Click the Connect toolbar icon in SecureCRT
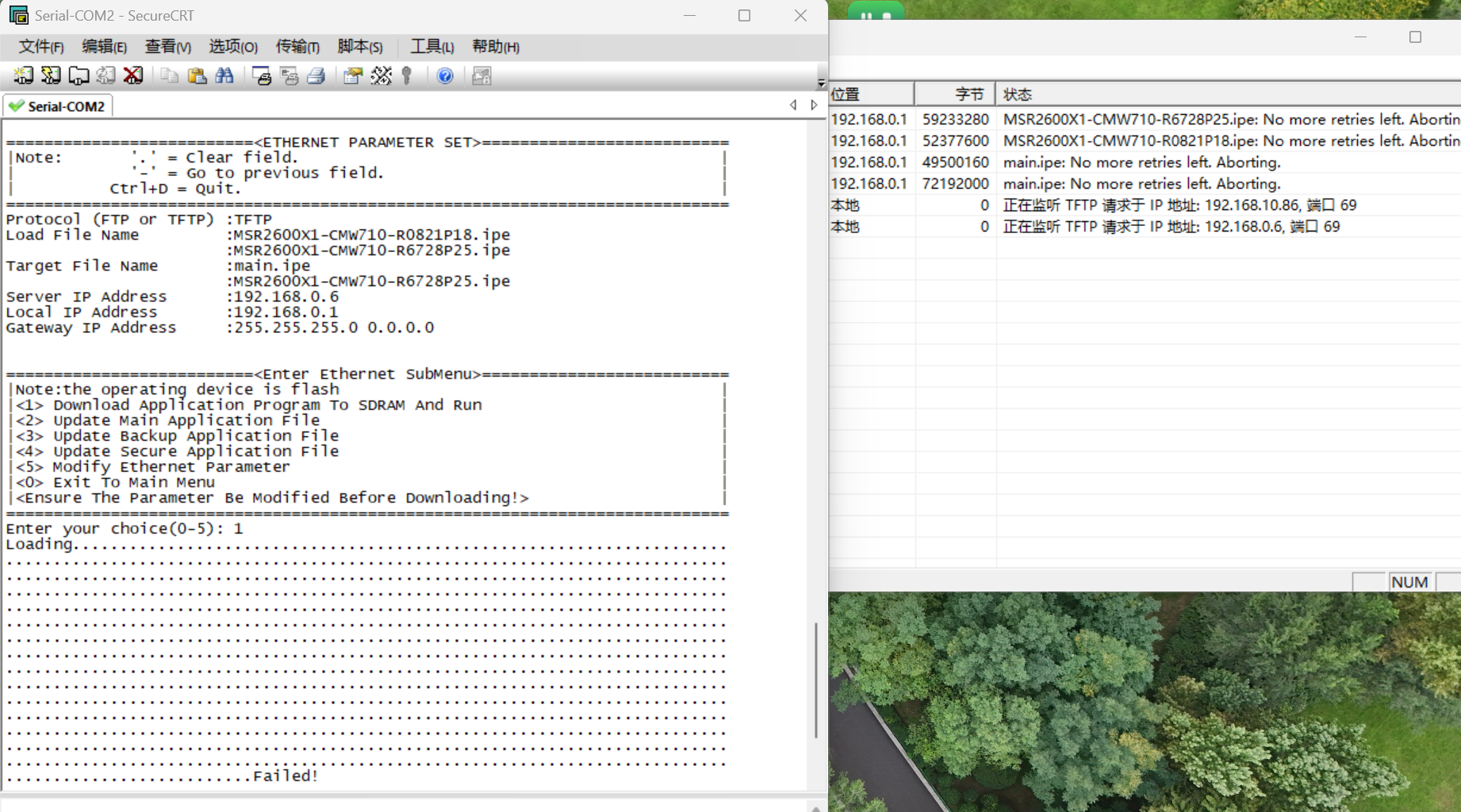The image size is (1461, 812). click(23, 76)
